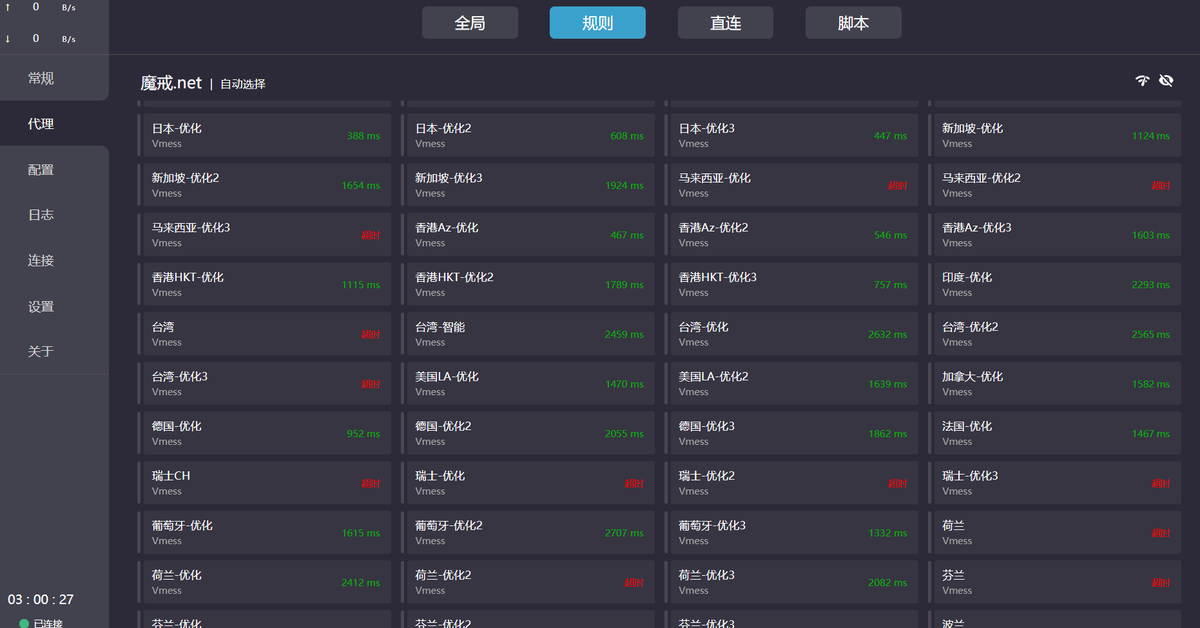The image size is (1200, 628).
Task: Select the 德国-优化3 proxy node
Action: click(791, 433)
